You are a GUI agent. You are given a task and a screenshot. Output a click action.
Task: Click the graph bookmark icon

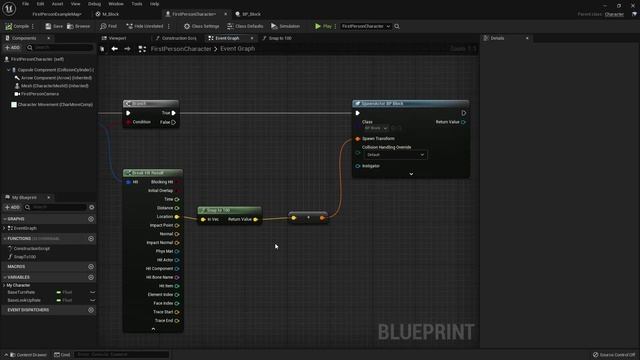(x=102, y=49)
